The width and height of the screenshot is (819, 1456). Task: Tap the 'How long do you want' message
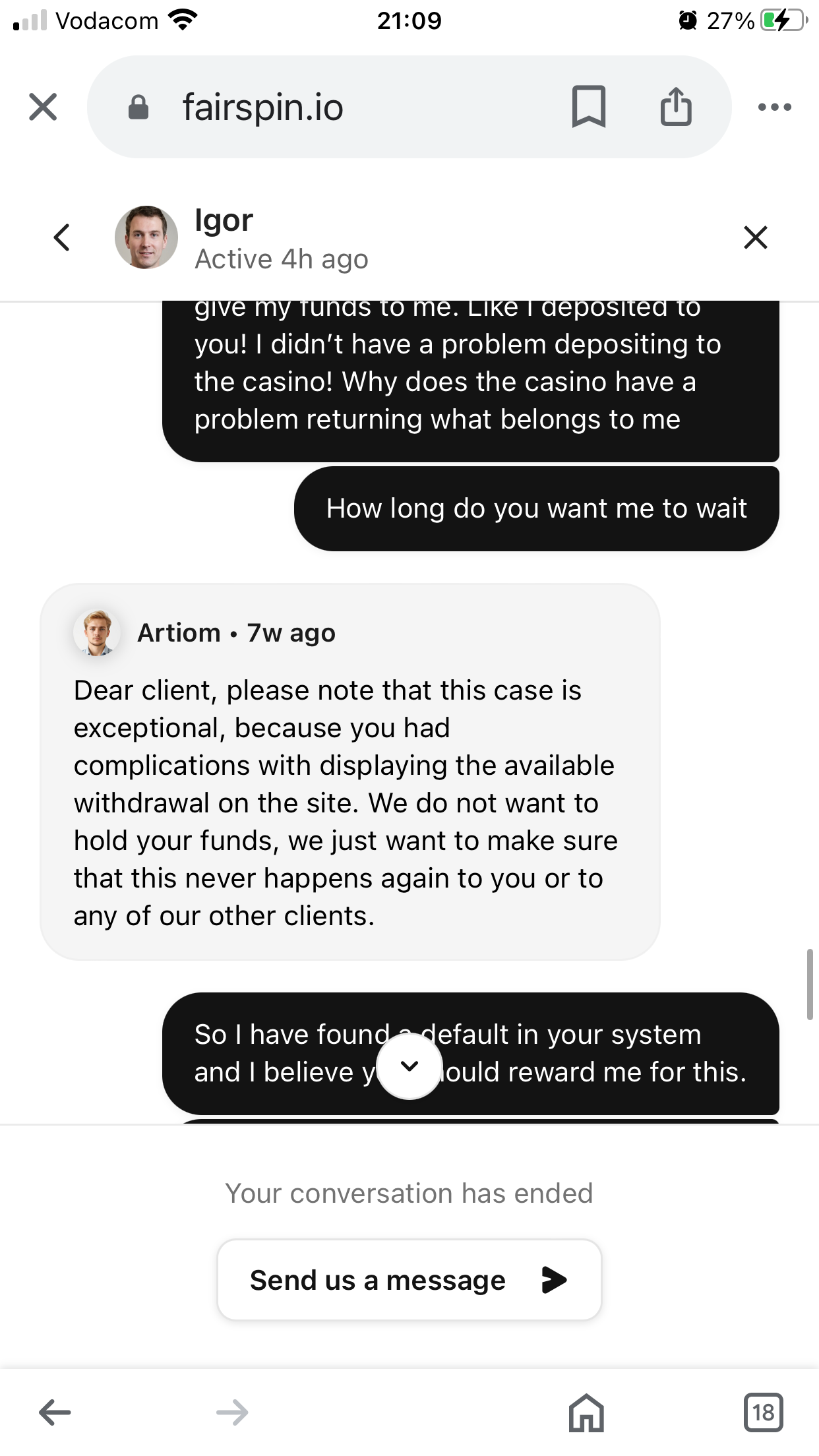[536, 509]
